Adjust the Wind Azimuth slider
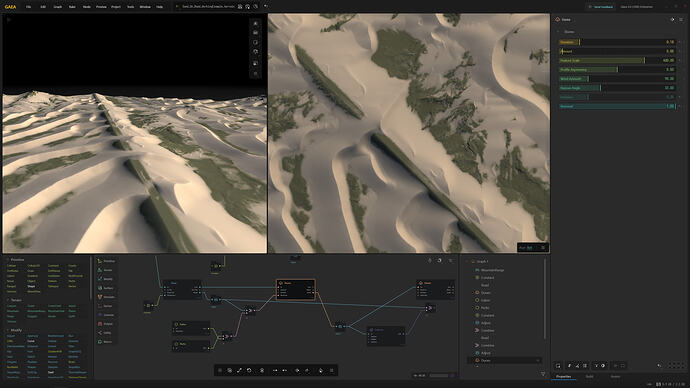The height and width of the screenshot is (388, 690). pyautogui.click(x=617, y=79)
